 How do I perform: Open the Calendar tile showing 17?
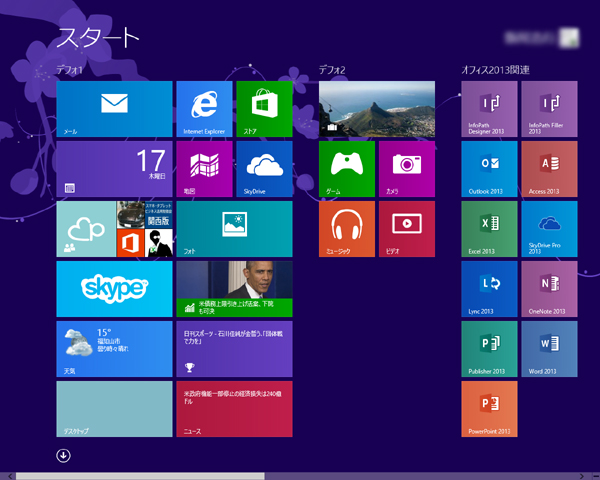[114, 169]
